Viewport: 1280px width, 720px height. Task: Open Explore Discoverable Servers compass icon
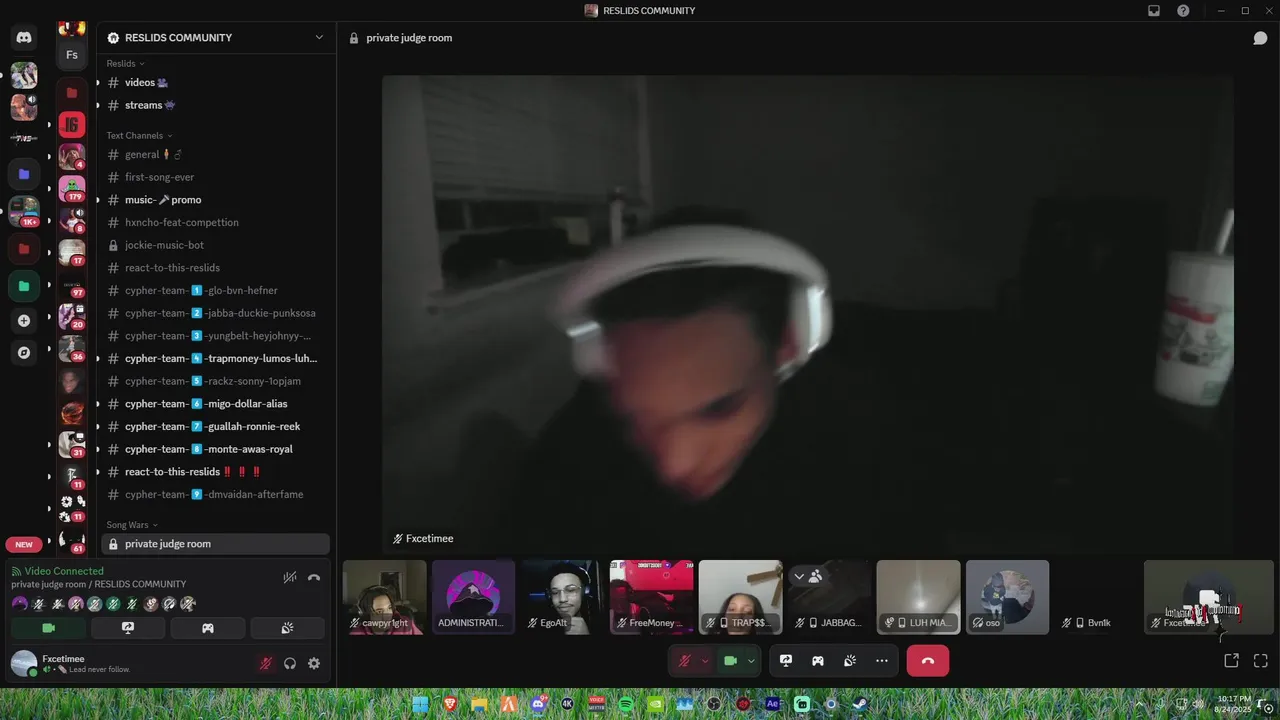[x=24, y=353]
